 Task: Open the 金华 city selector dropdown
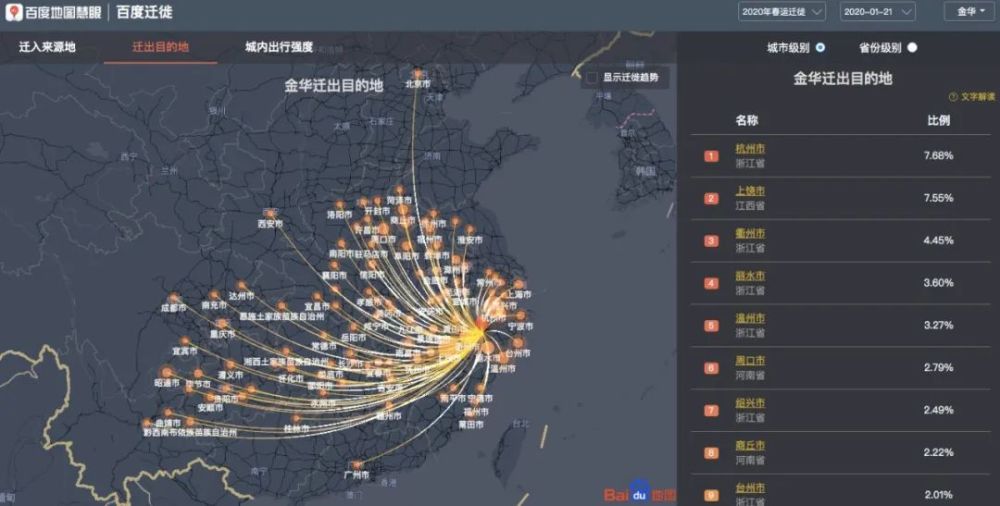pyautogui.click(x=971, y=11)
